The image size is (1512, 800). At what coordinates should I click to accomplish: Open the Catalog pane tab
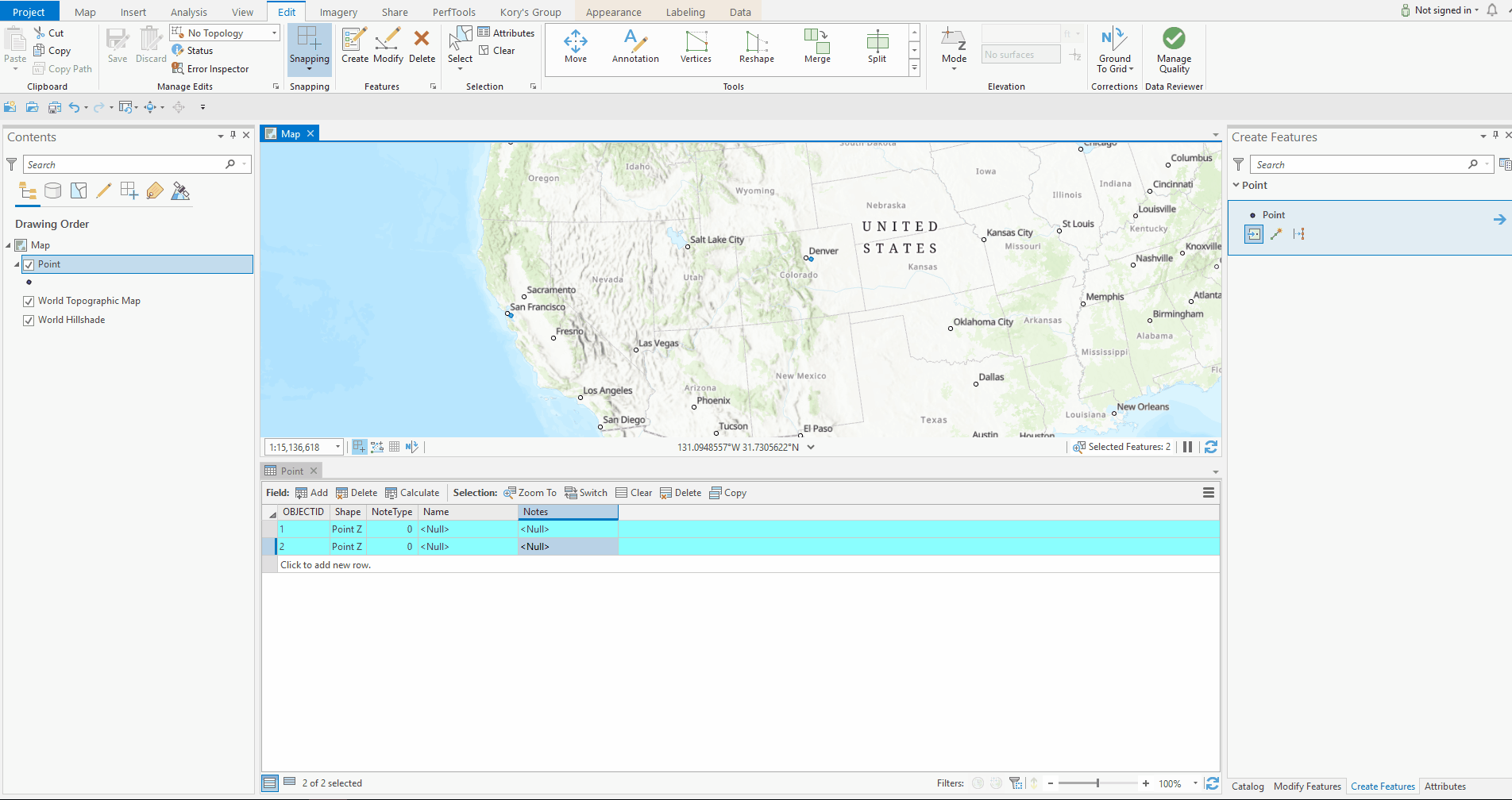tap(1248, 787)
